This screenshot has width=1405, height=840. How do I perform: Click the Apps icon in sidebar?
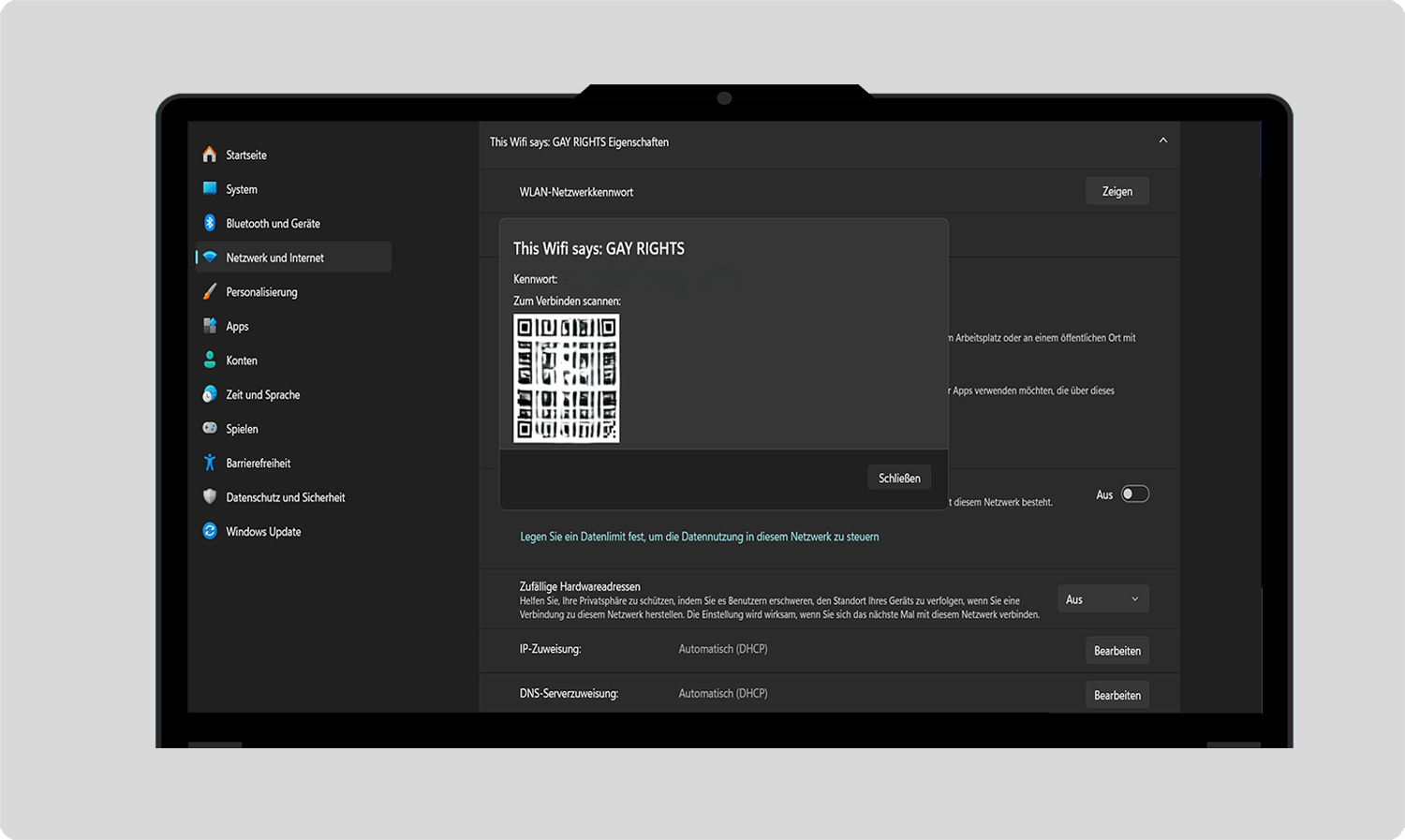click(210, 326)
